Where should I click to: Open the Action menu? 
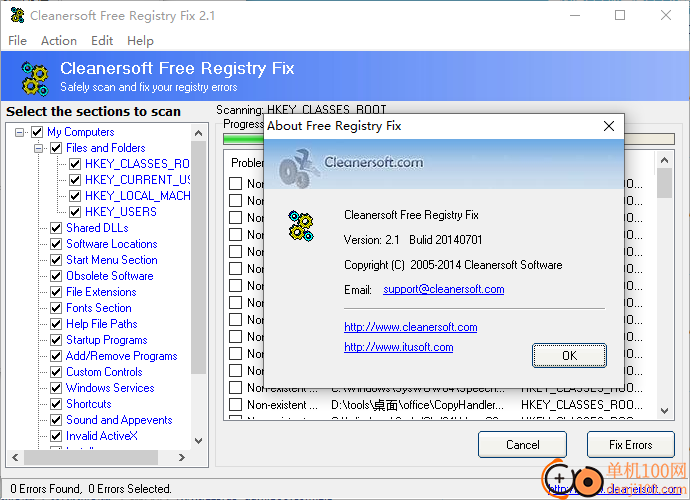click(x=59, y=41)
